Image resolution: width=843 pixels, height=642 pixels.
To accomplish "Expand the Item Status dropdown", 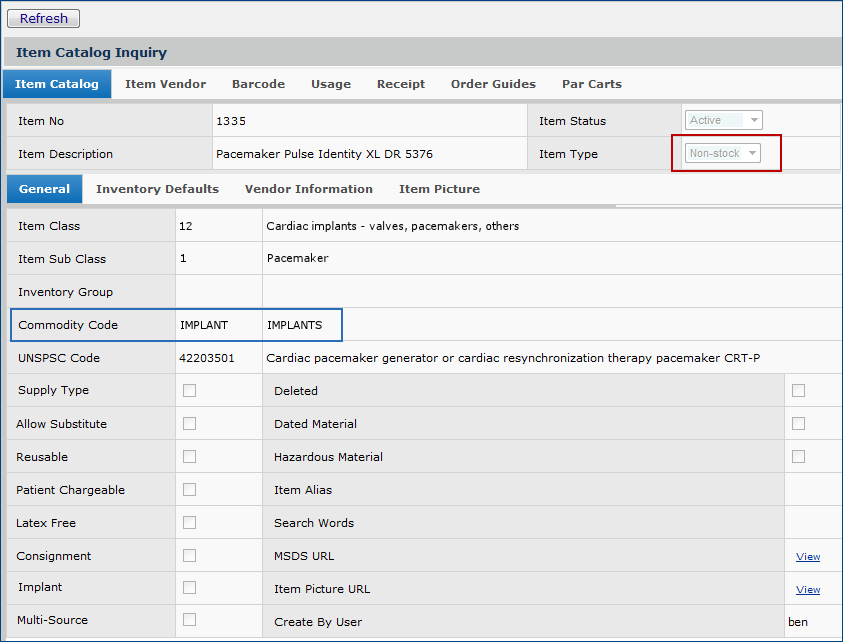I will point(723,120).
